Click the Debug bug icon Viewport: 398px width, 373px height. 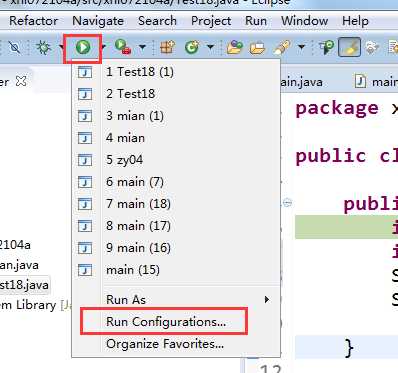click(44, 48)
